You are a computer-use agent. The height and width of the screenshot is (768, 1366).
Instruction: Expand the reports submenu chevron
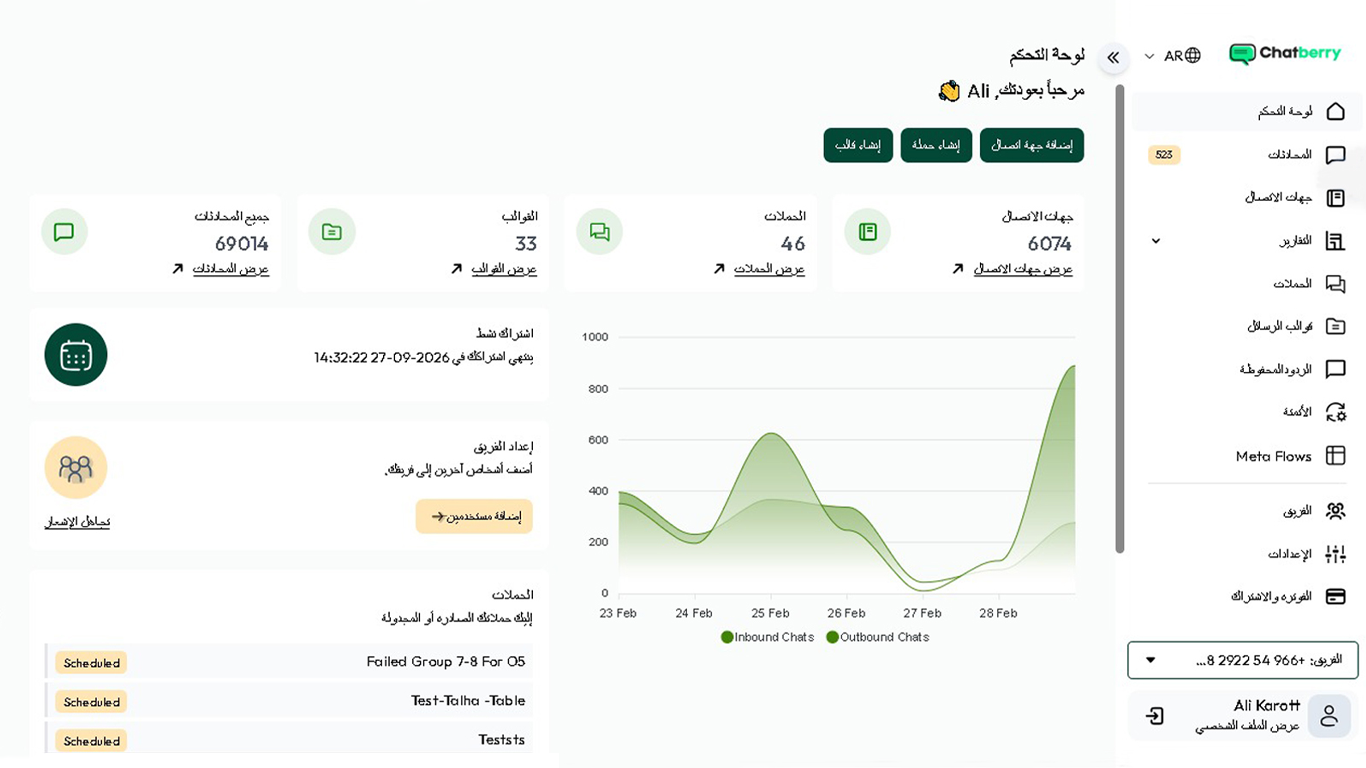click(1156, 241)
